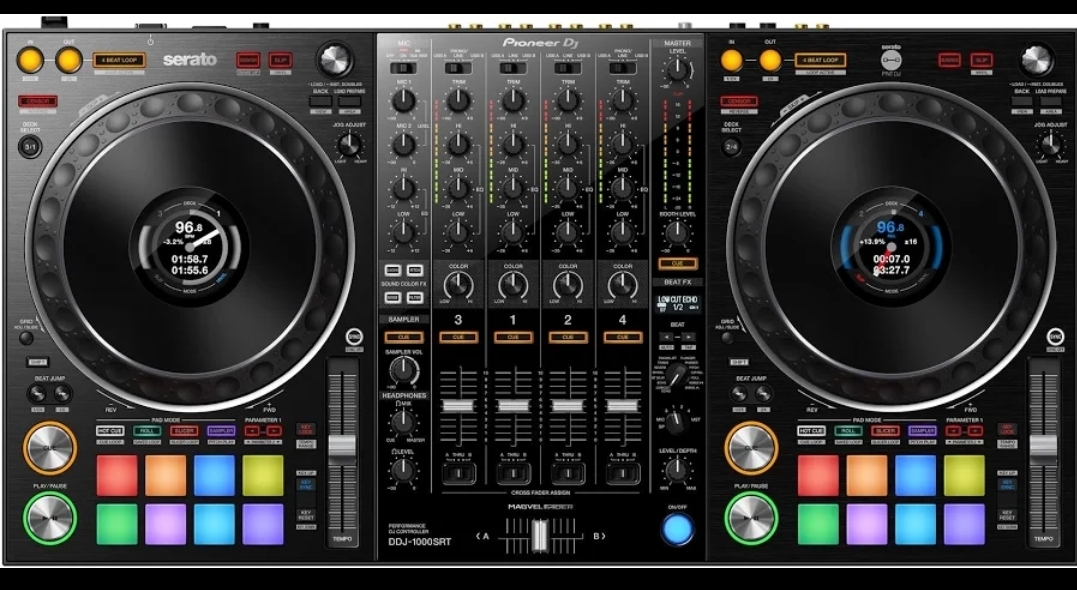Click the Beat FX LEVEL/DEPTH knob
1077x590 pixels.
click(x=677, y=470)
